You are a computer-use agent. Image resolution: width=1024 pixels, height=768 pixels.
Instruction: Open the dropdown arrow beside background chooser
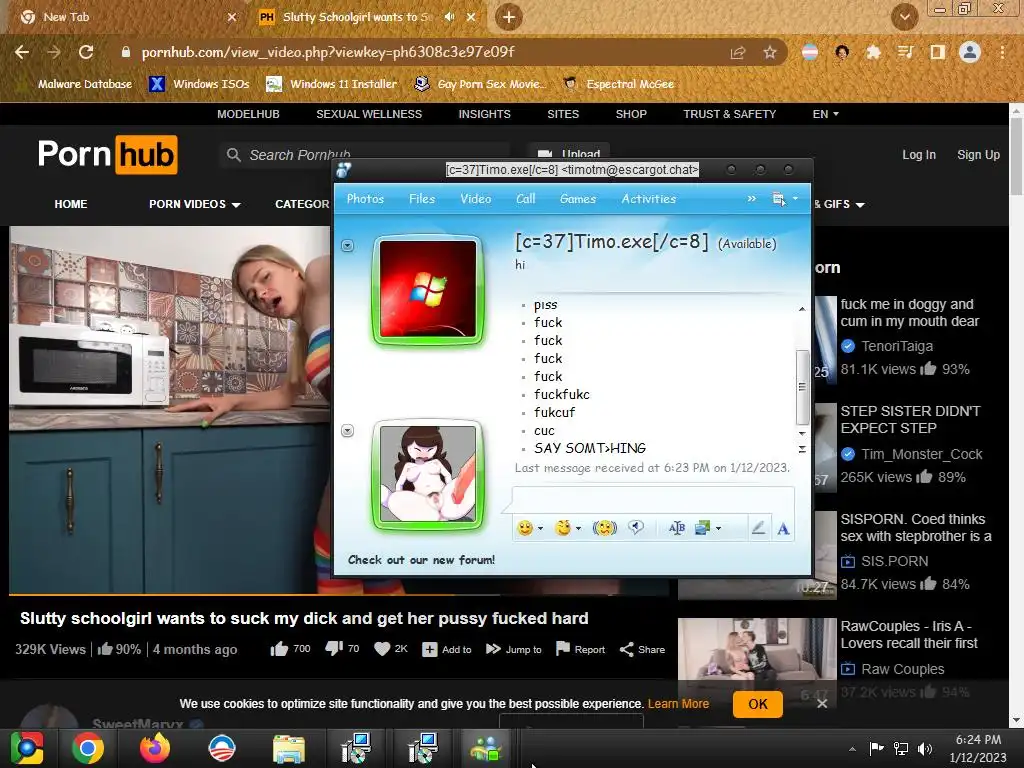coord(718,528)
